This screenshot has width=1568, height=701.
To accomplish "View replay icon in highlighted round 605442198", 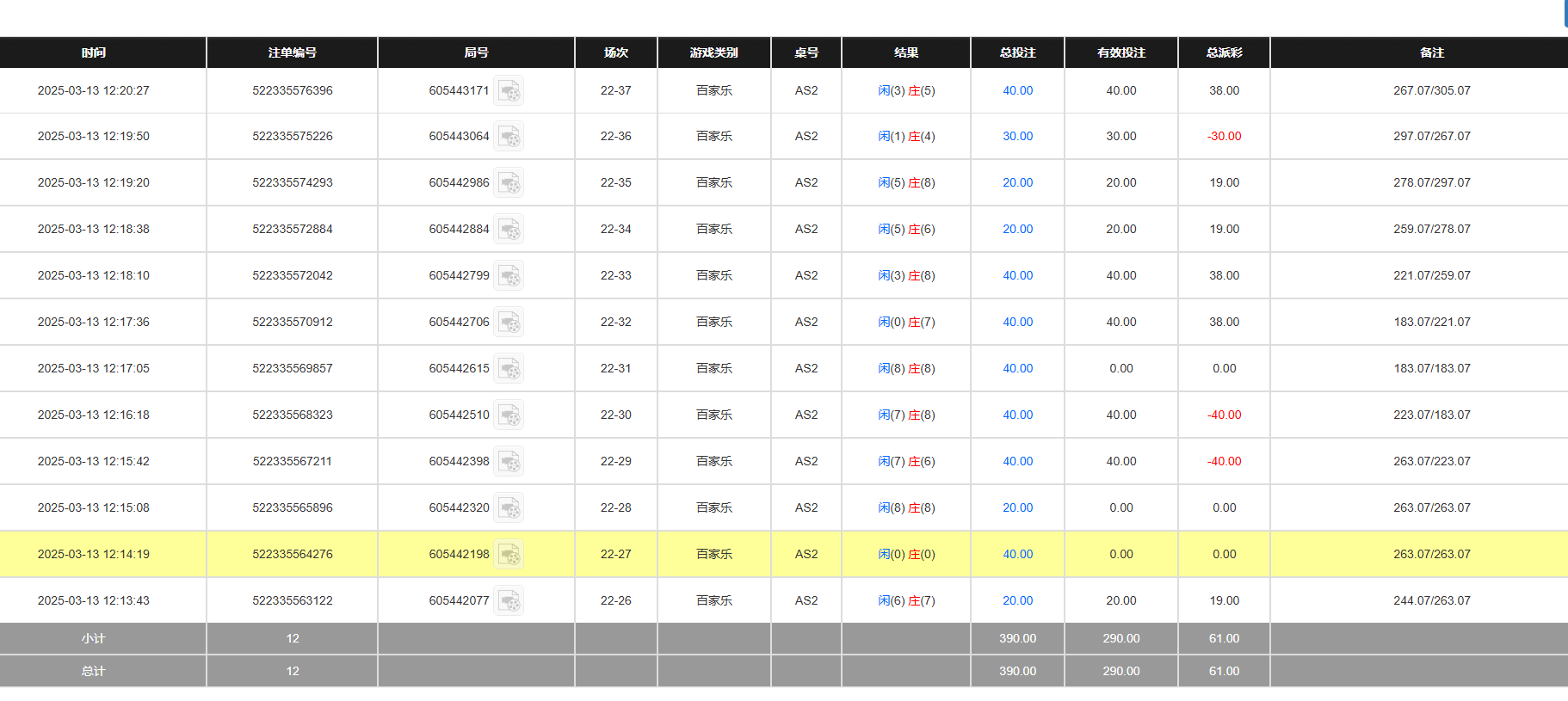I will (509, 555).
